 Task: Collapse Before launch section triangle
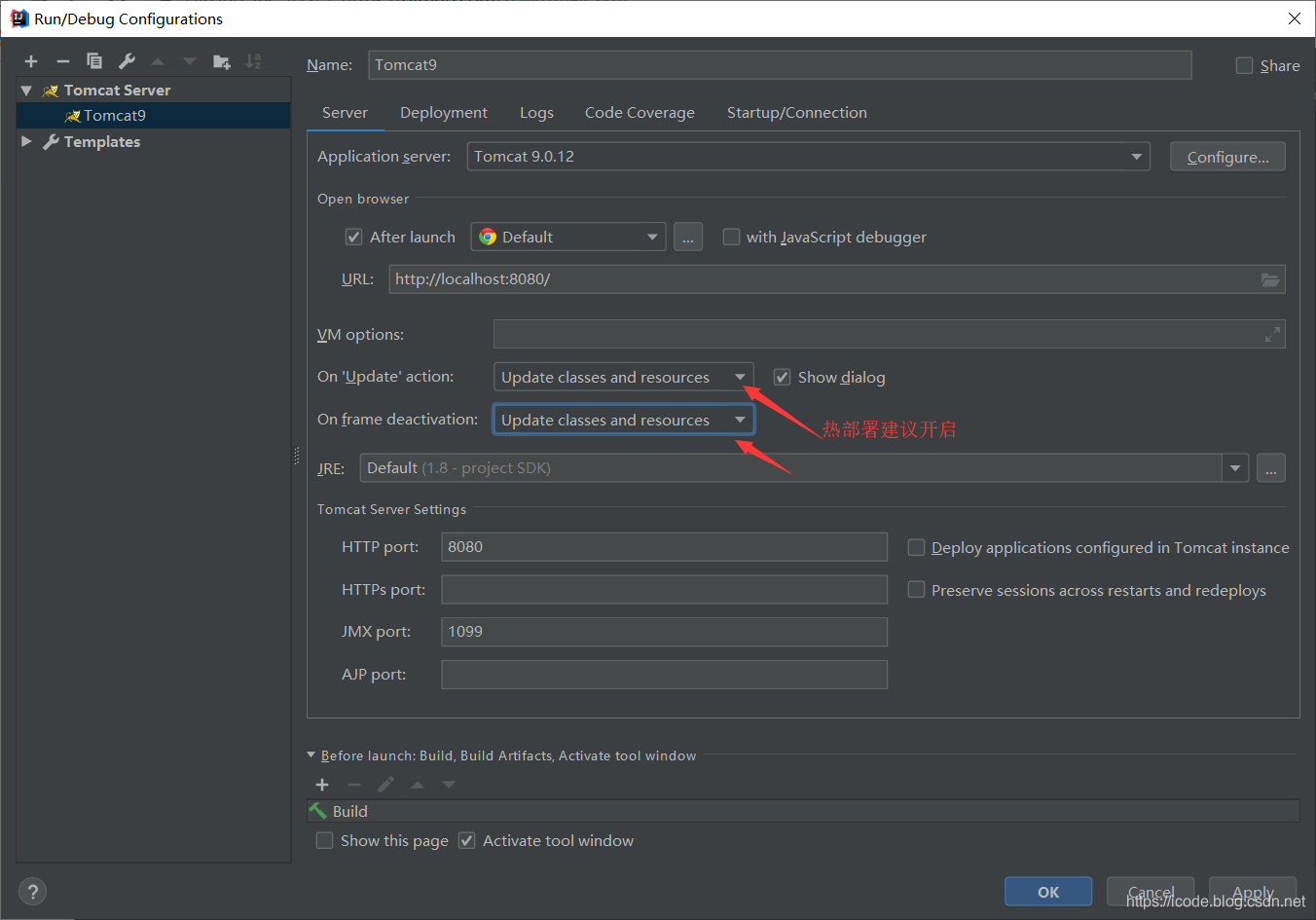(311, 754)
